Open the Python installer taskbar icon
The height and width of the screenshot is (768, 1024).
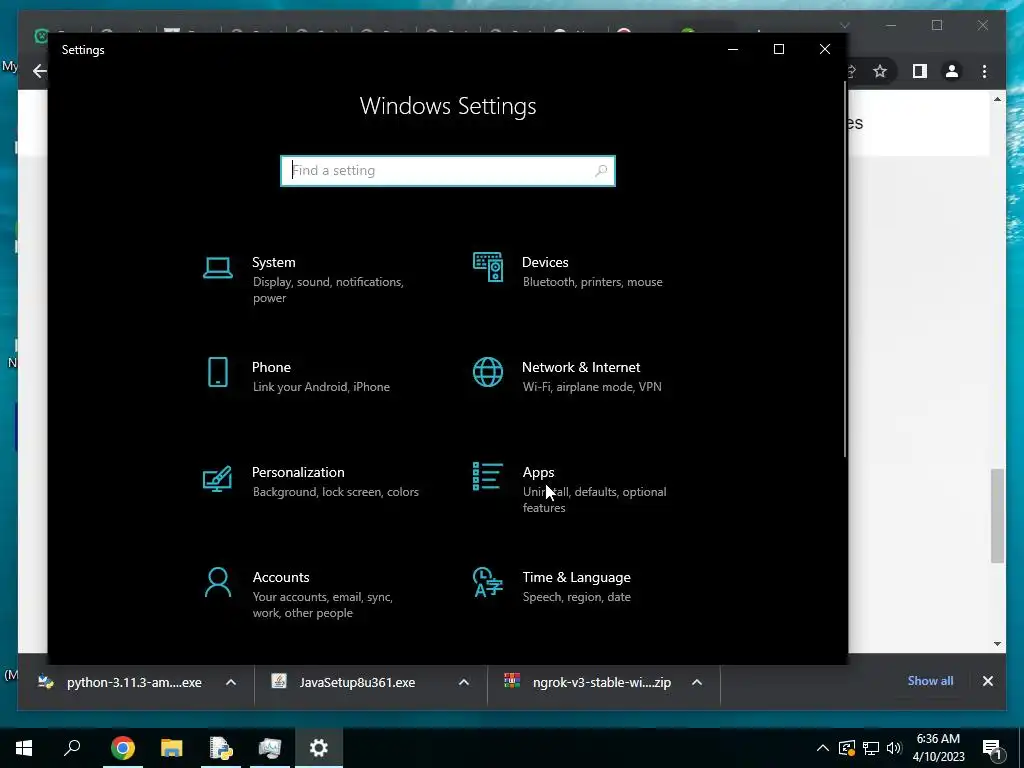coord(221,748)
